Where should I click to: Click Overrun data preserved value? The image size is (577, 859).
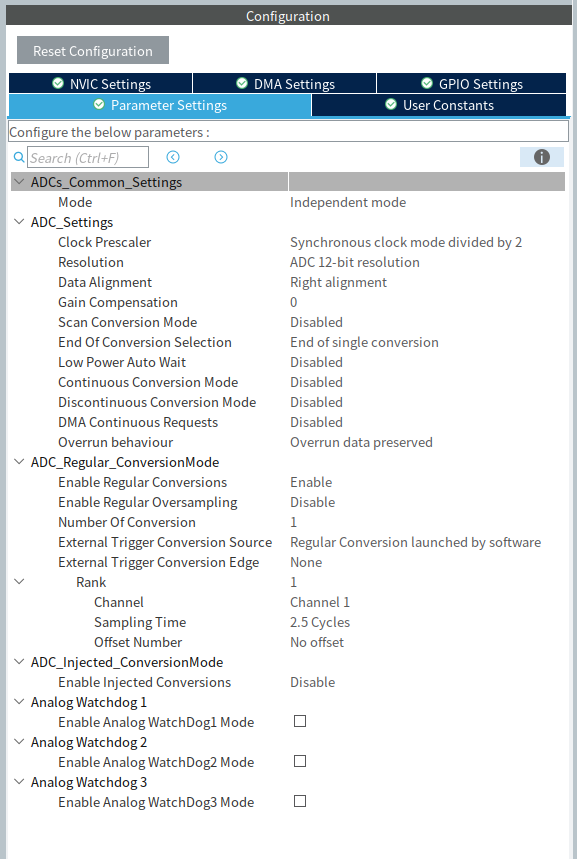pos(361,442)
